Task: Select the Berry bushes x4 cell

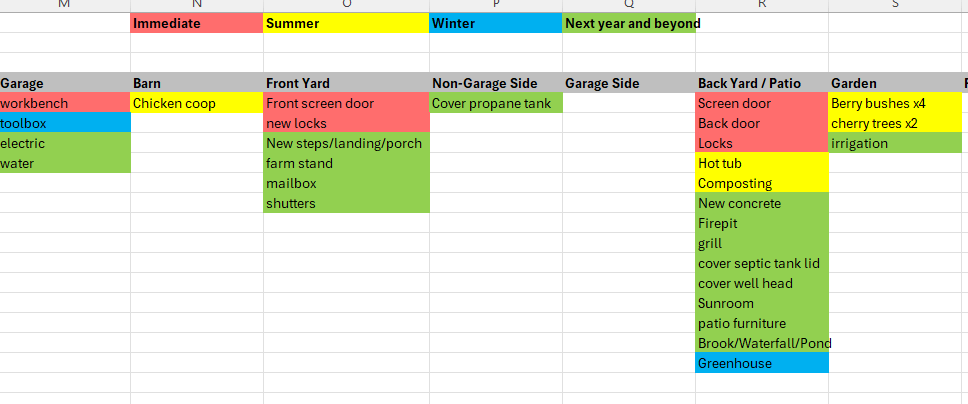Action: [x=894, y=103]
